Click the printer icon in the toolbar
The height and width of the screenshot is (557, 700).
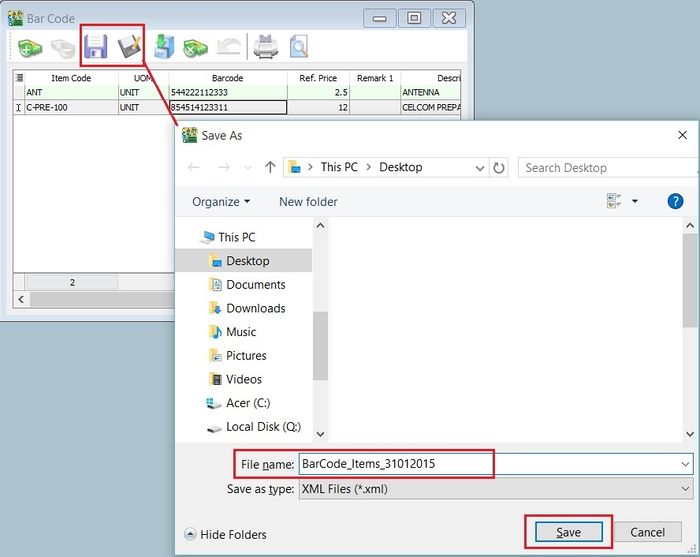click(x=265, y=47)
